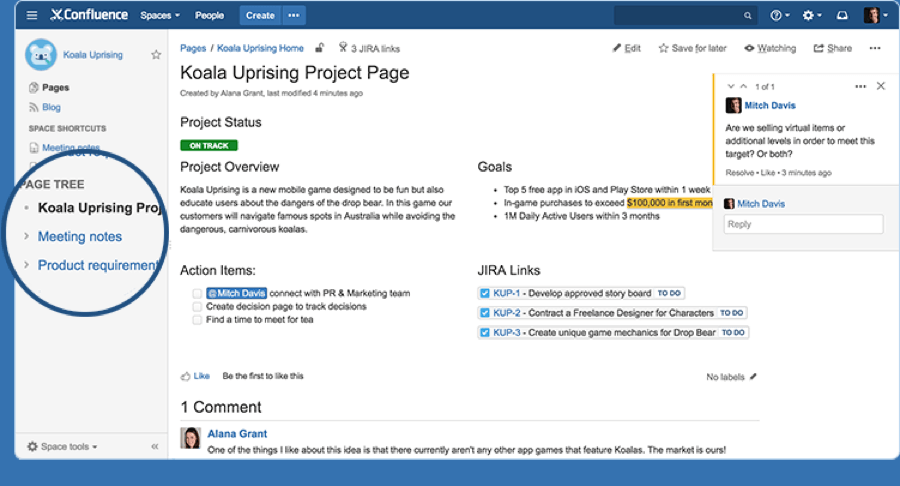Open the hamburger menu in the header
Image resolution: width=900 pixels, height=486 pixels.
click(32, 15)
